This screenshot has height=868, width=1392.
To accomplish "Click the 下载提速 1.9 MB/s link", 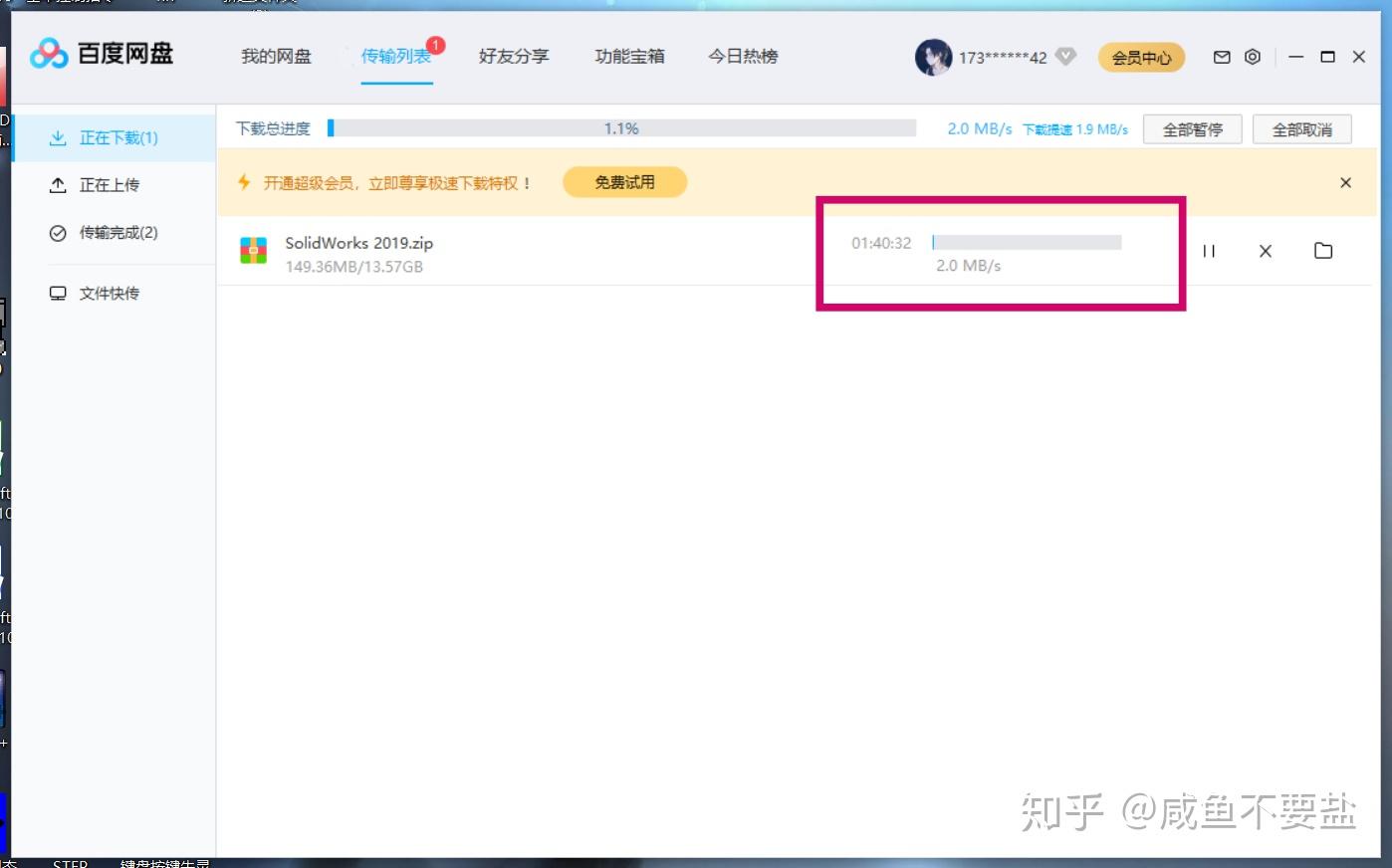I will tap(1075, 129).
